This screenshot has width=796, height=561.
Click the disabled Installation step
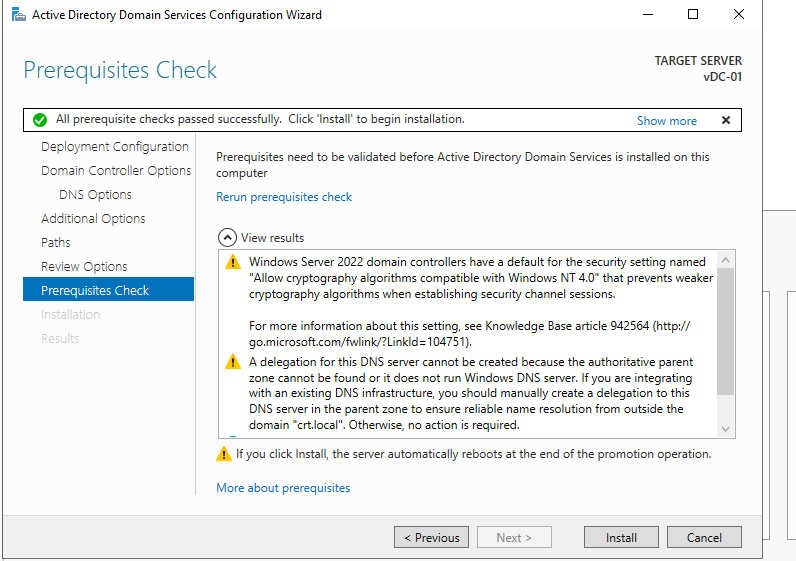71,315
